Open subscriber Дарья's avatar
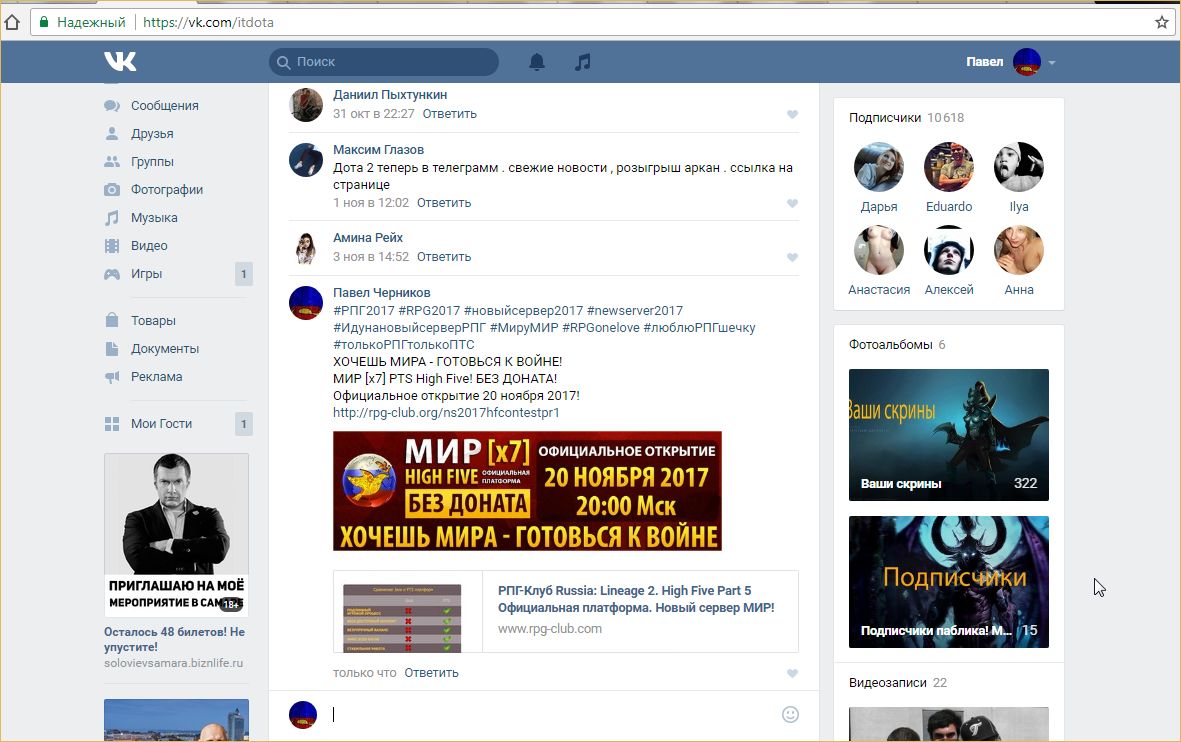This screenshot has height=742, width=1181. 879,166
